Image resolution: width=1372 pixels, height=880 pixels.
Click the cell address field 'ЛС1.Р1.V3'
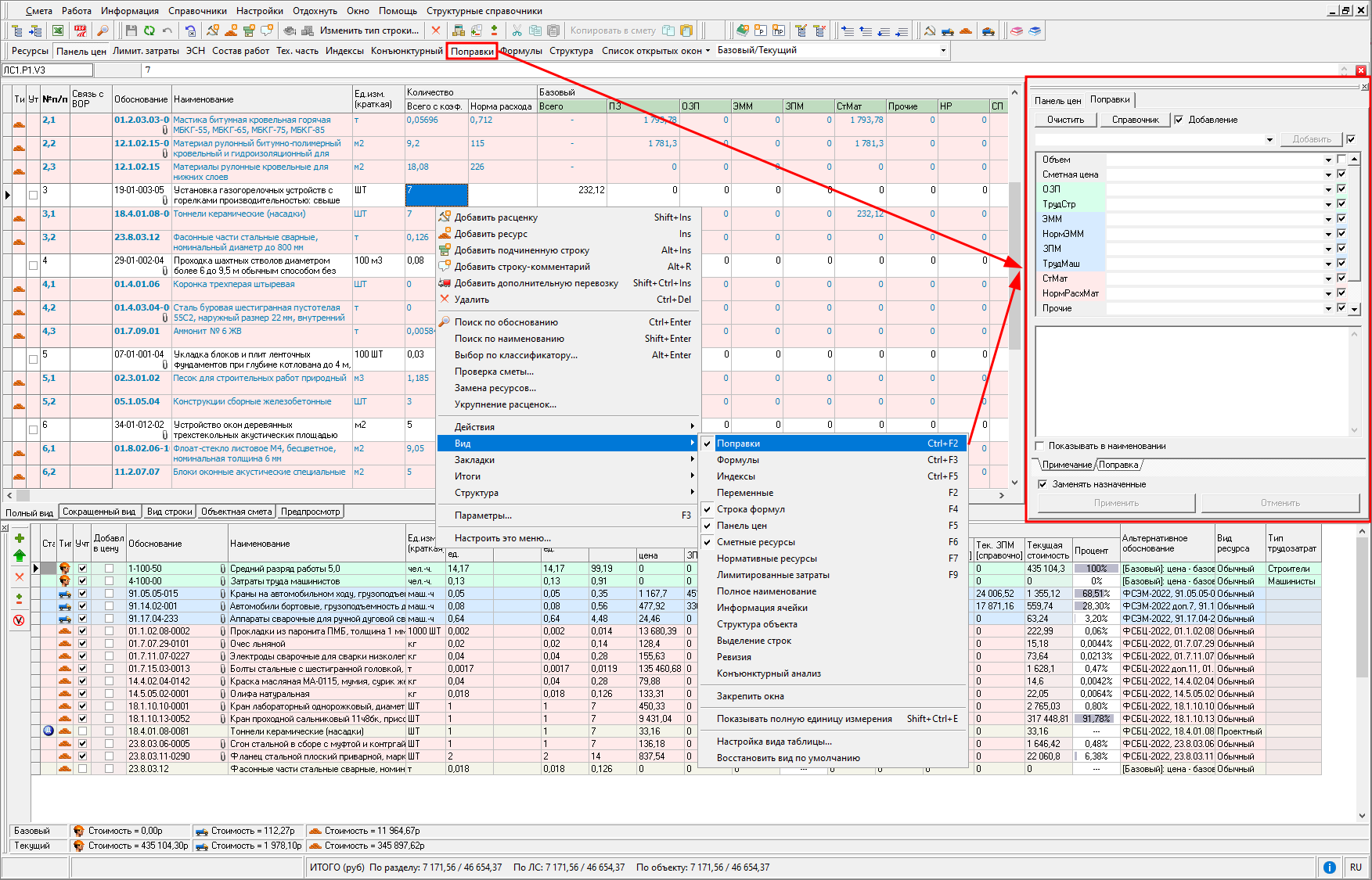coord(47,70)
